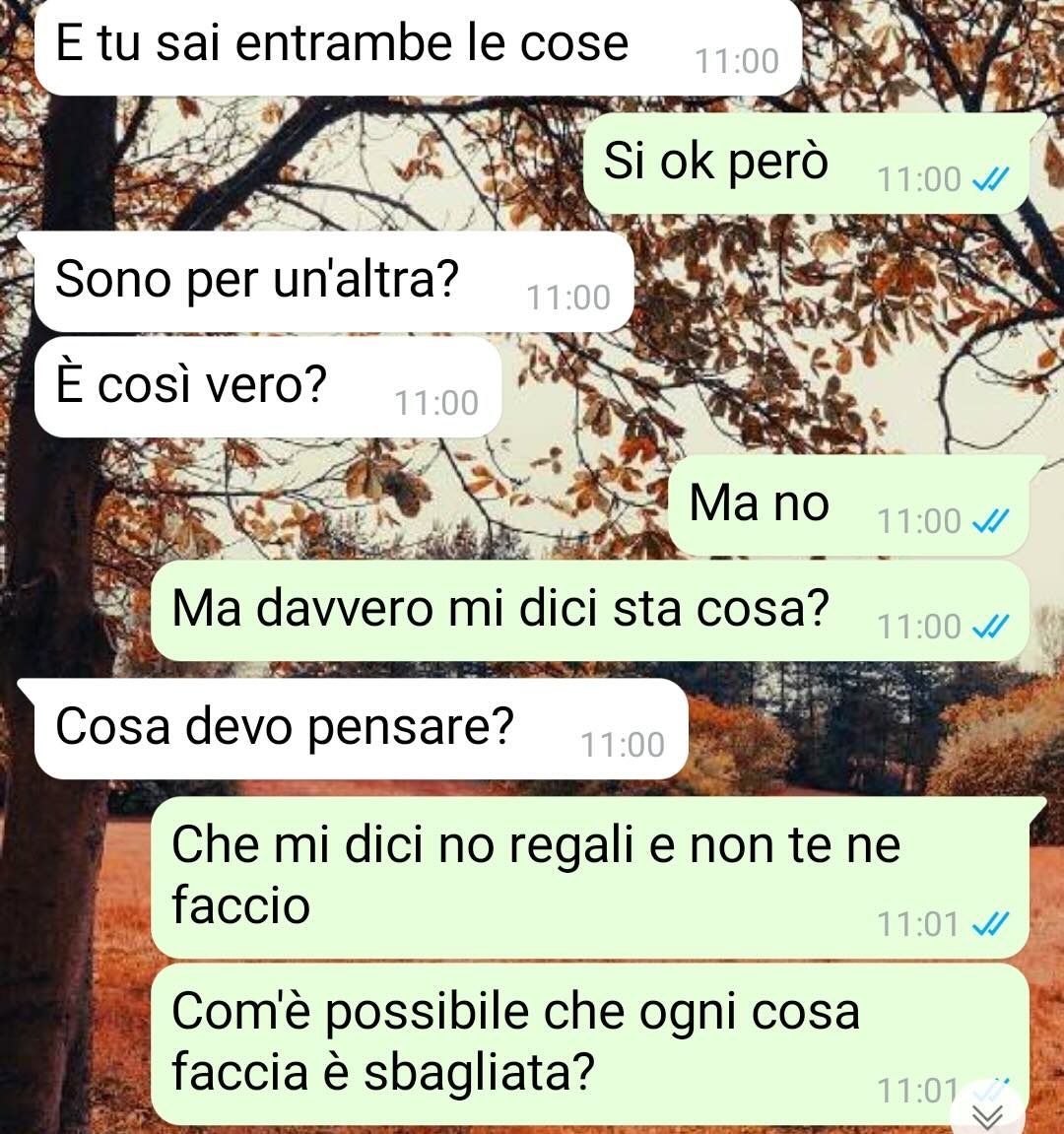
Task: Tap the 11:00 timestamp on 'Sono per un'altra?'
Action: coord(568,298)
